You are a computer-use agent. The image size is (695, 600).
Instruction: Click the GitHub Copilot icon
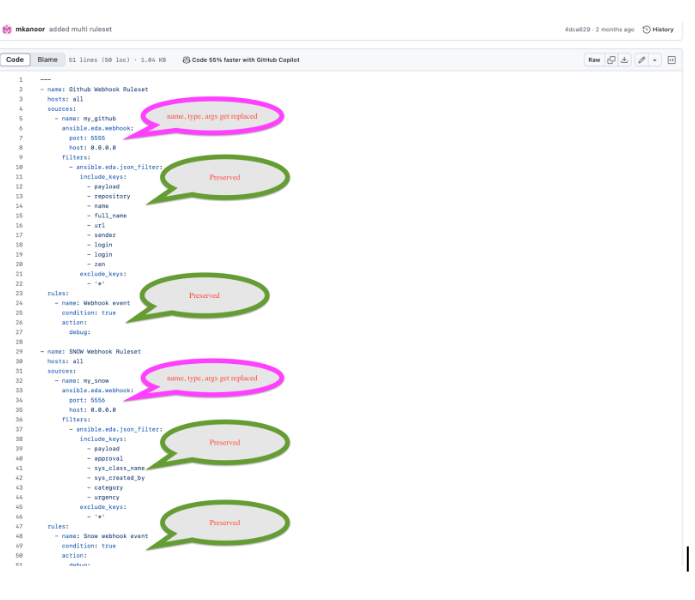(x=187, y=60)
